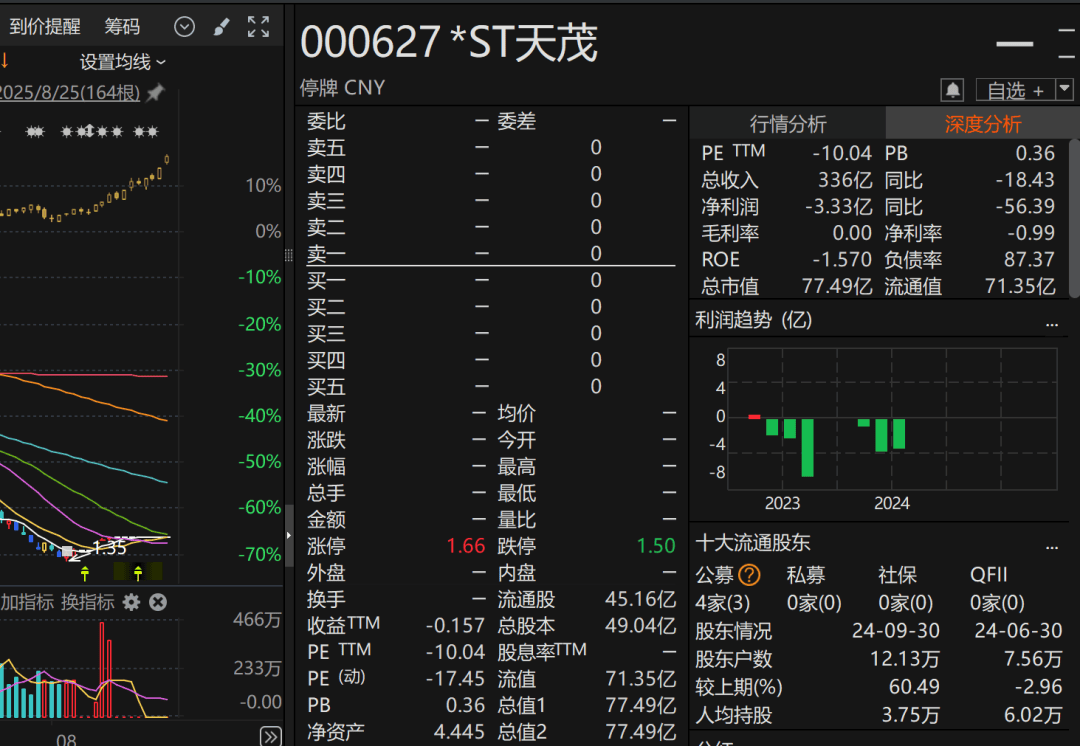
Task: Switch to 行情分析 tab
Action: pyautogui.click(x=787, y=123)
